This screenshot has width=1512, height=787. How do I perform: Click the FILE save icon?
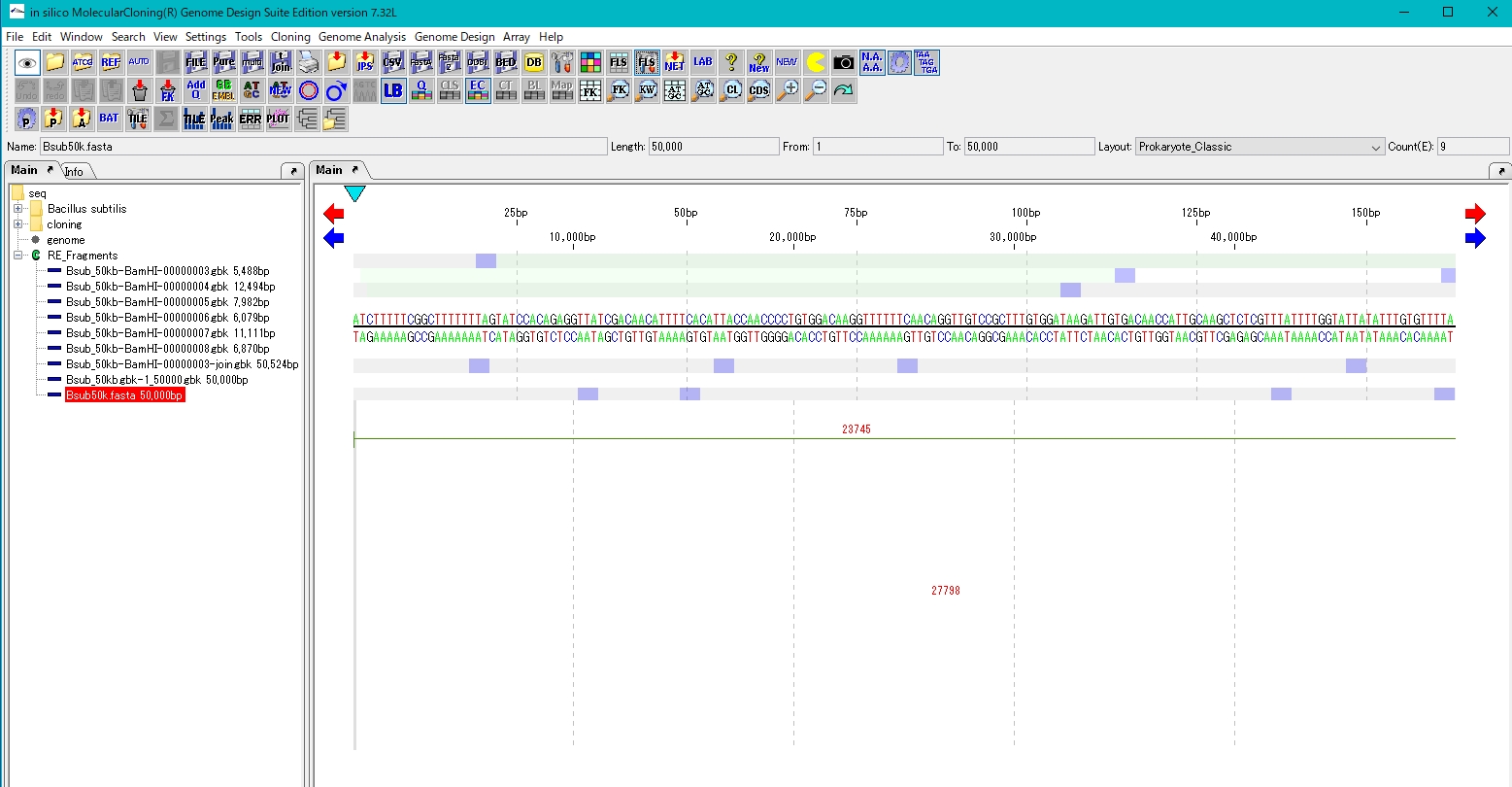point(195,63)
